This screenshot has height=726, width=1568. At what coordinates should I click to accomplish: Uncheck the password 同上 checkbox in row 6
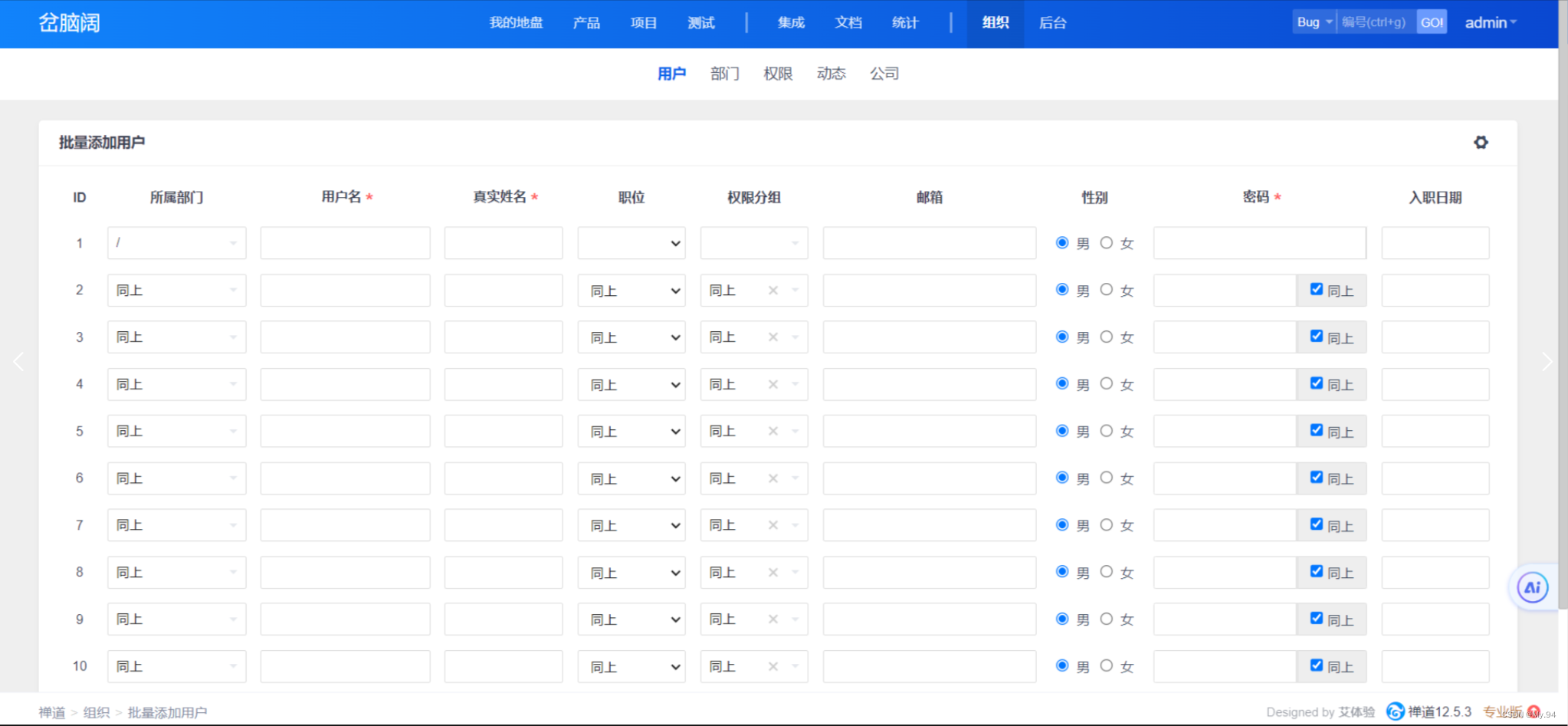coord(1317,477)
